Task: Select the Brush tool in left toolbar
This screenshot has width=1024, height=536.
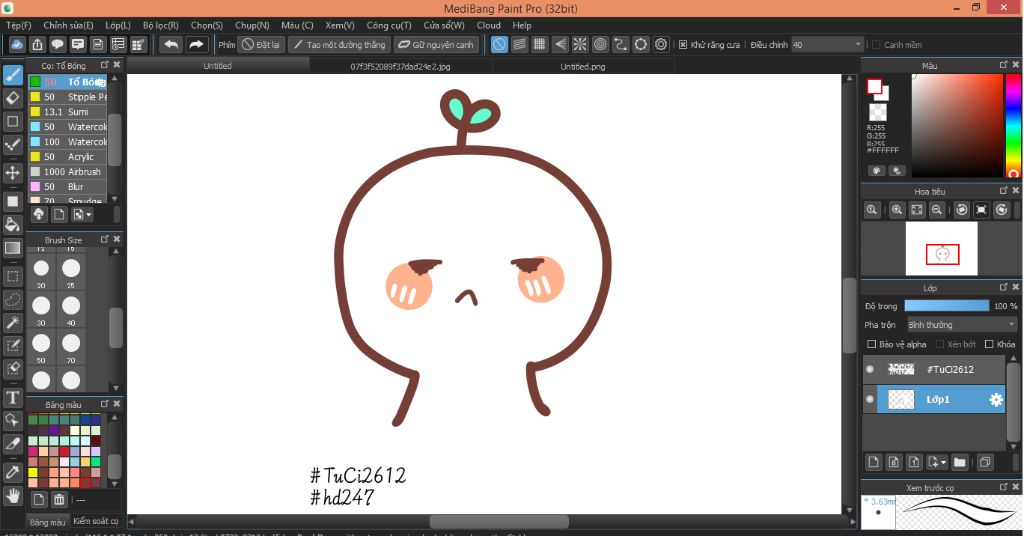Action: [12, 74]
